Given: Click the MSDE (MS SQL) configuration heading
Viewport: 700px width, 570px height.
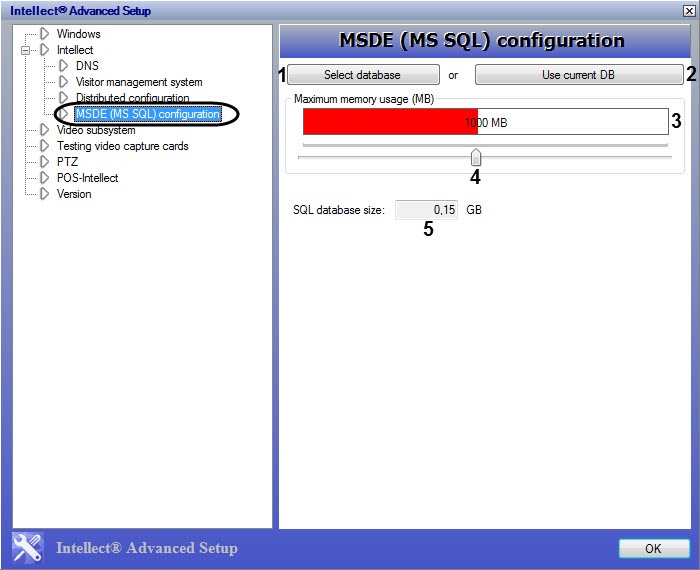Looking at the screenshot, I should 481,41.
